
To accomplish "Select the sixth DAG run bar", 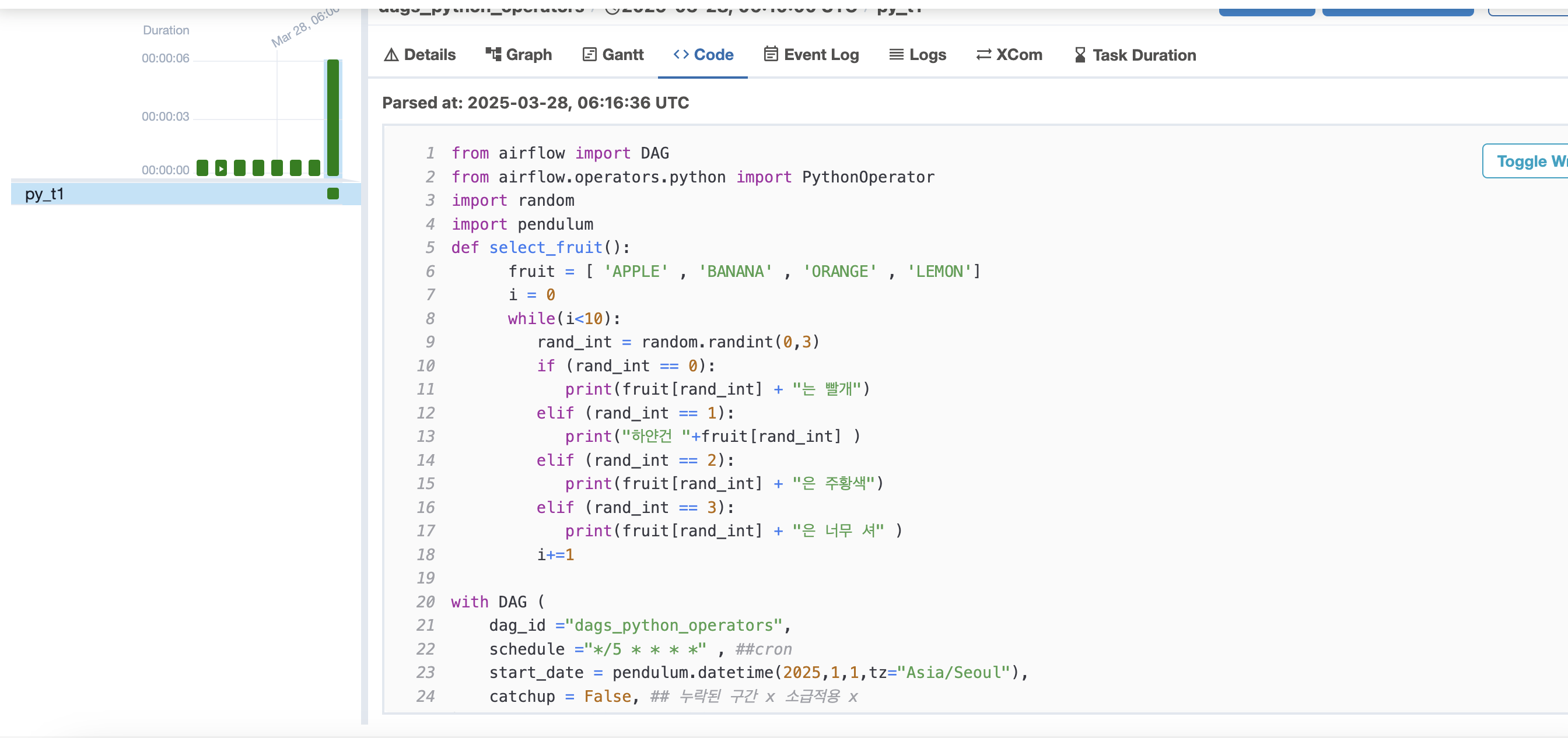I will point(296,168).
